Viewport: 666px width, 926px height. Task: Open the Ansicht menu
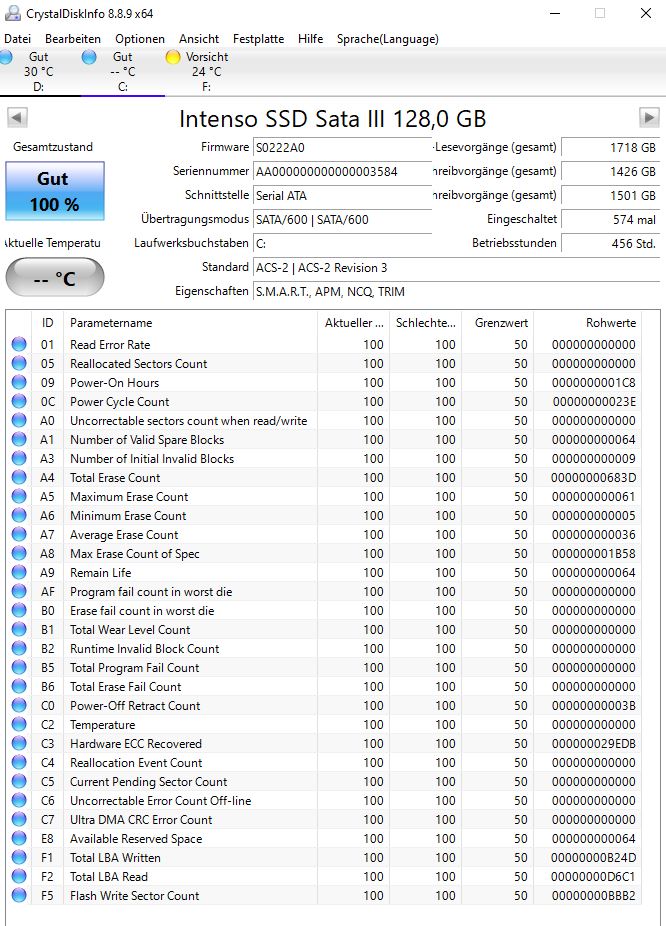(199, 39)
